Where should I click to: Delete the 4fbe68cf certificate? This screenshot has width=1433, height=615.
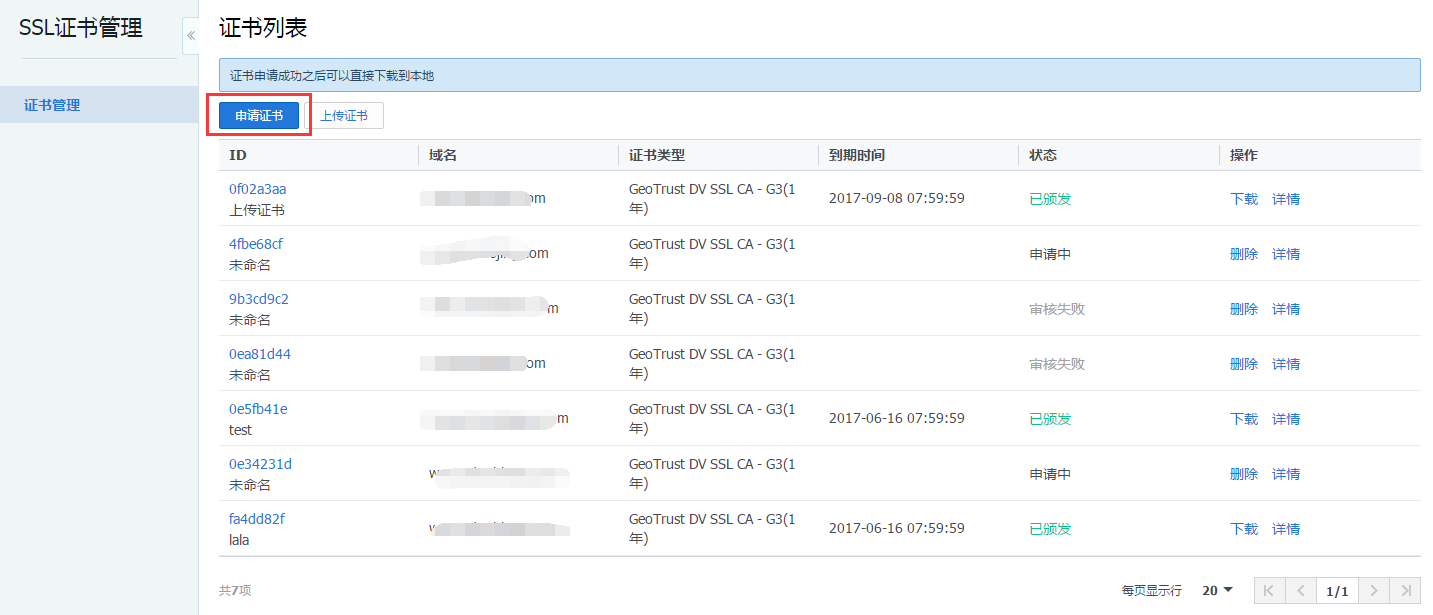click(1244, 254)
